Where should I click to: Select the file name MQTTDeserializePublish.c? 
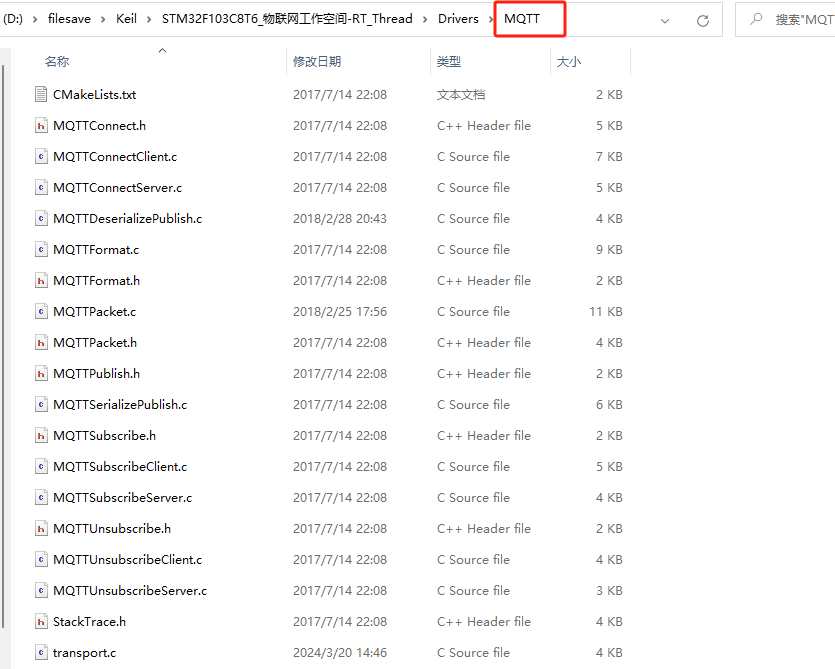[127, 218]
